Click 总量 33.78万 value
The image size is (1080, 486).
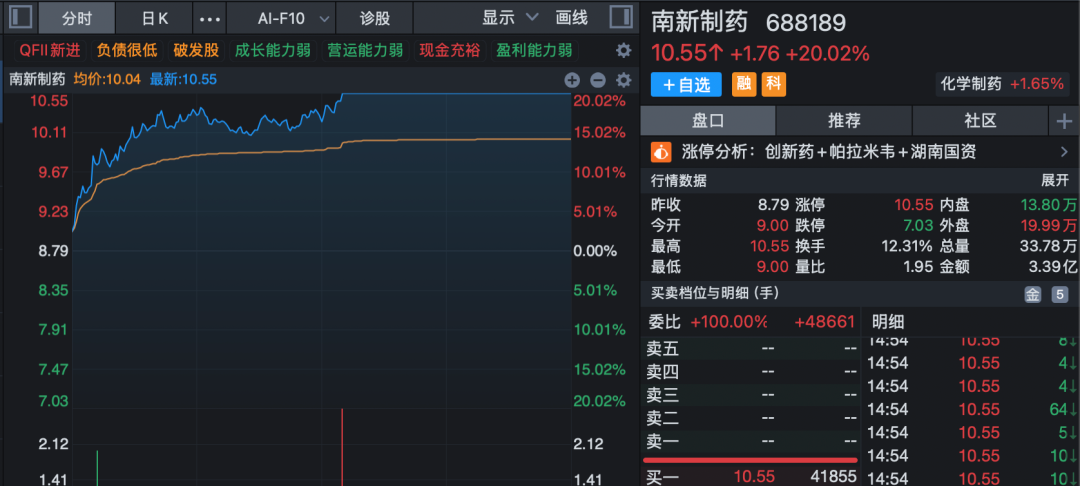coord(1048,246)
